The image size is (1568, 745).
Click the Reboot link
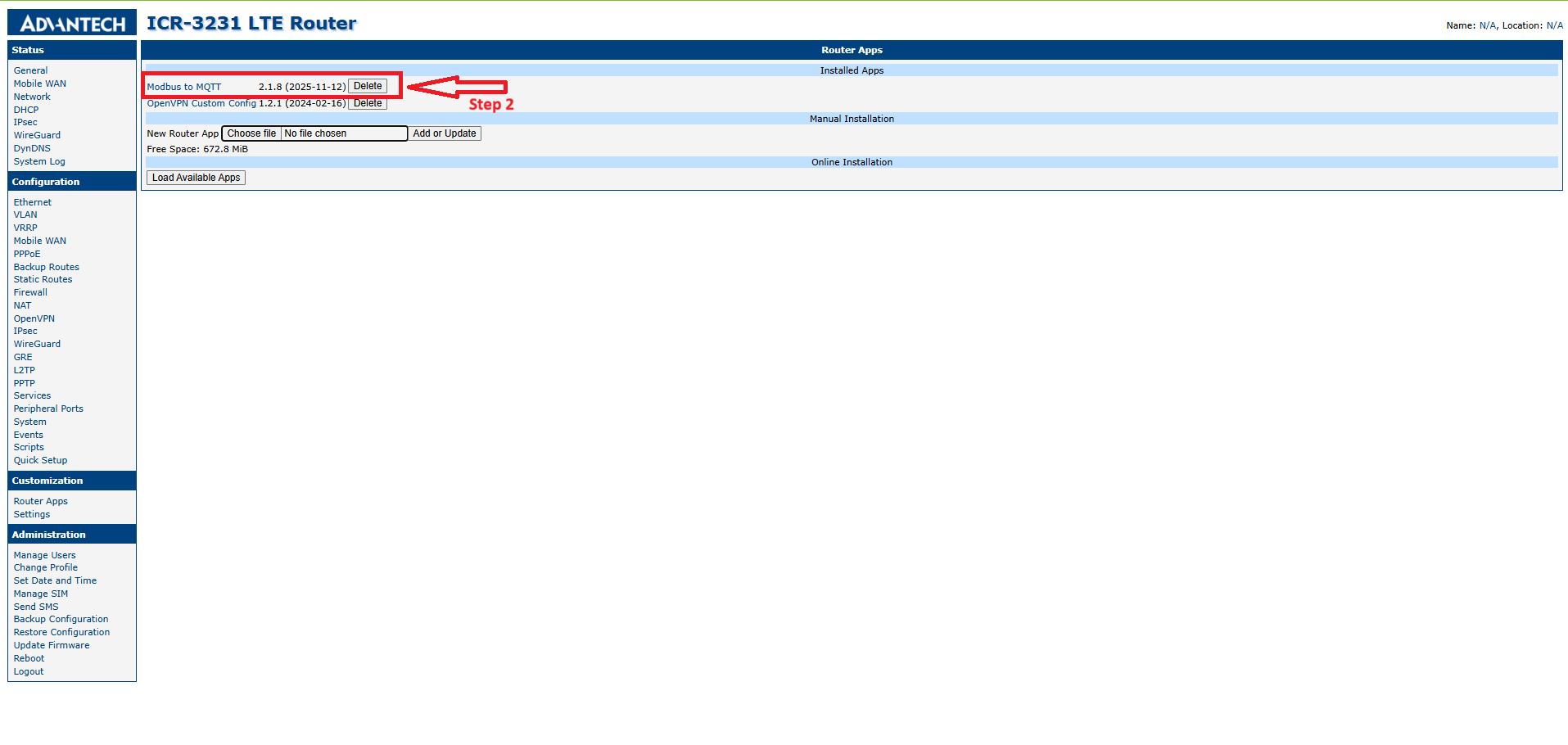[29, 658]
